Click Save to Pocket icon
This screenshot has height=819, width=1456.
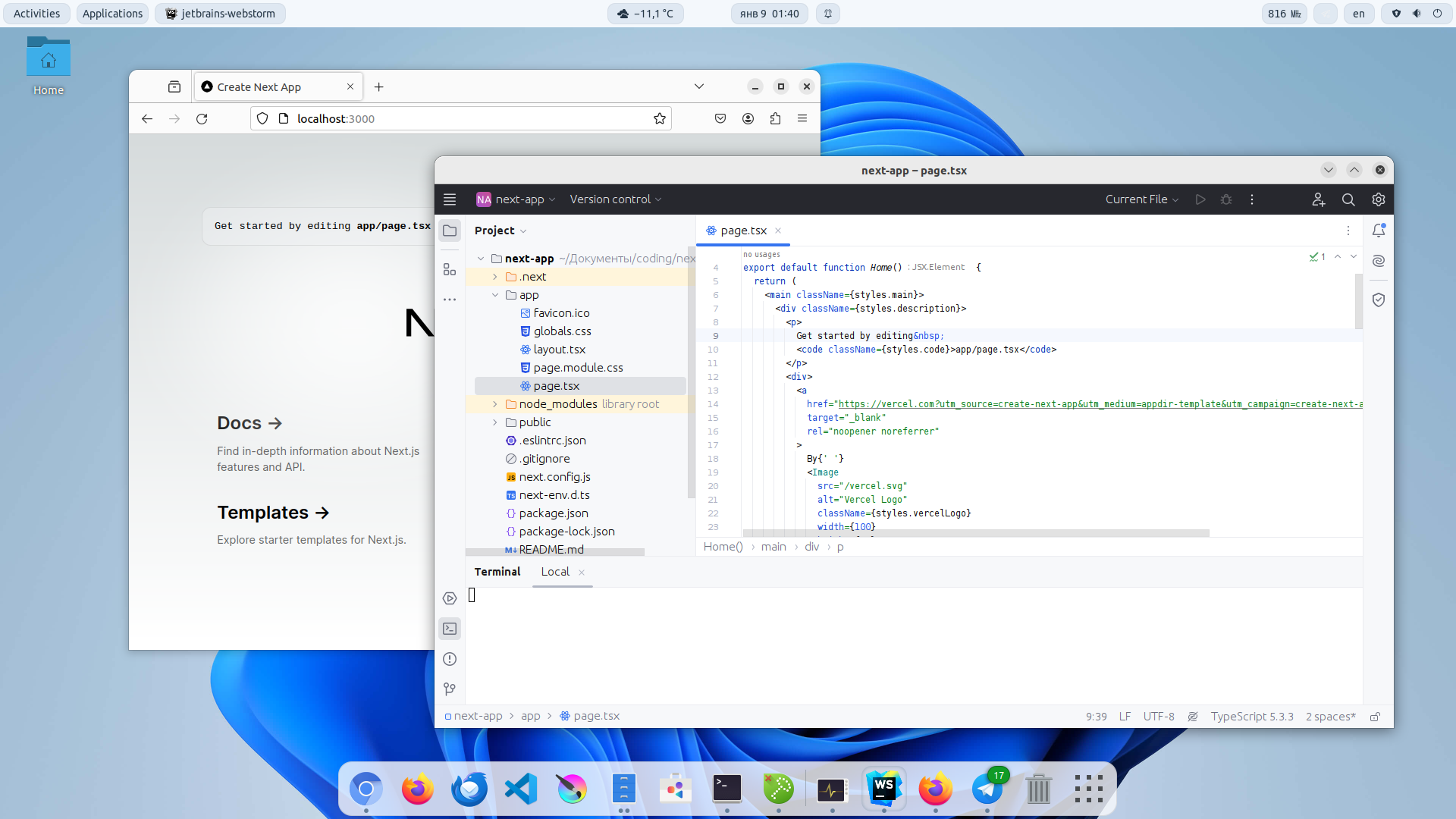coord(720,119)
